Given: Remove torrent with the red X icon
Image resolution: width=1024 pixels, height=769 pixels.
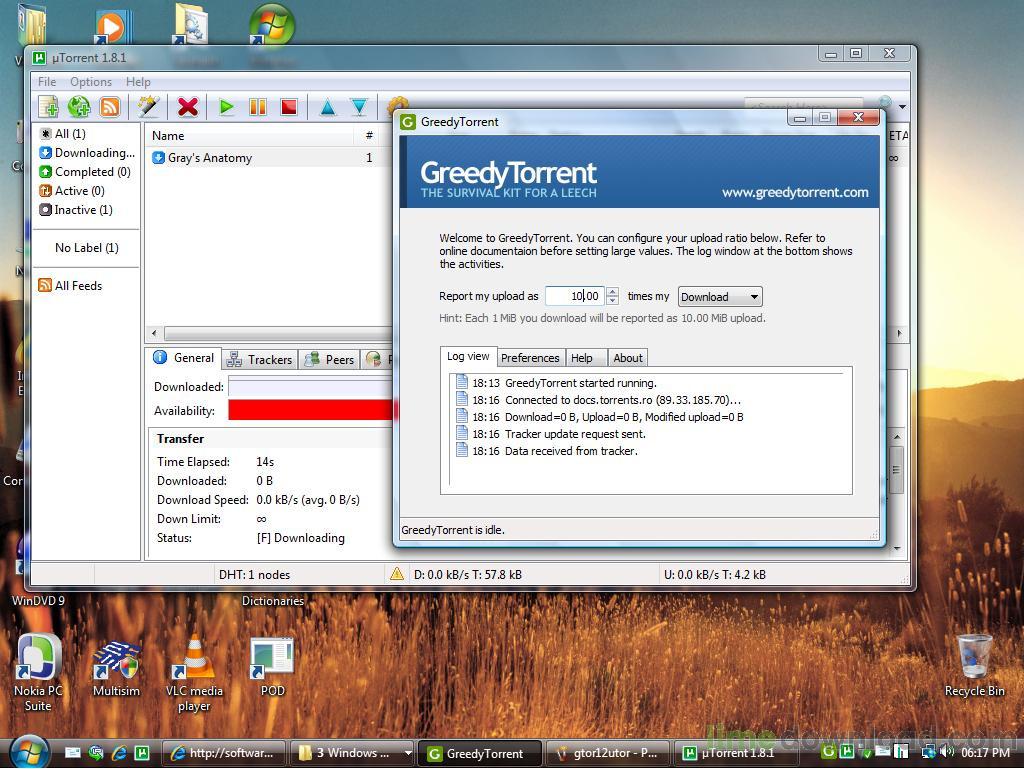Looking at the screenshot, I should 187,107.
